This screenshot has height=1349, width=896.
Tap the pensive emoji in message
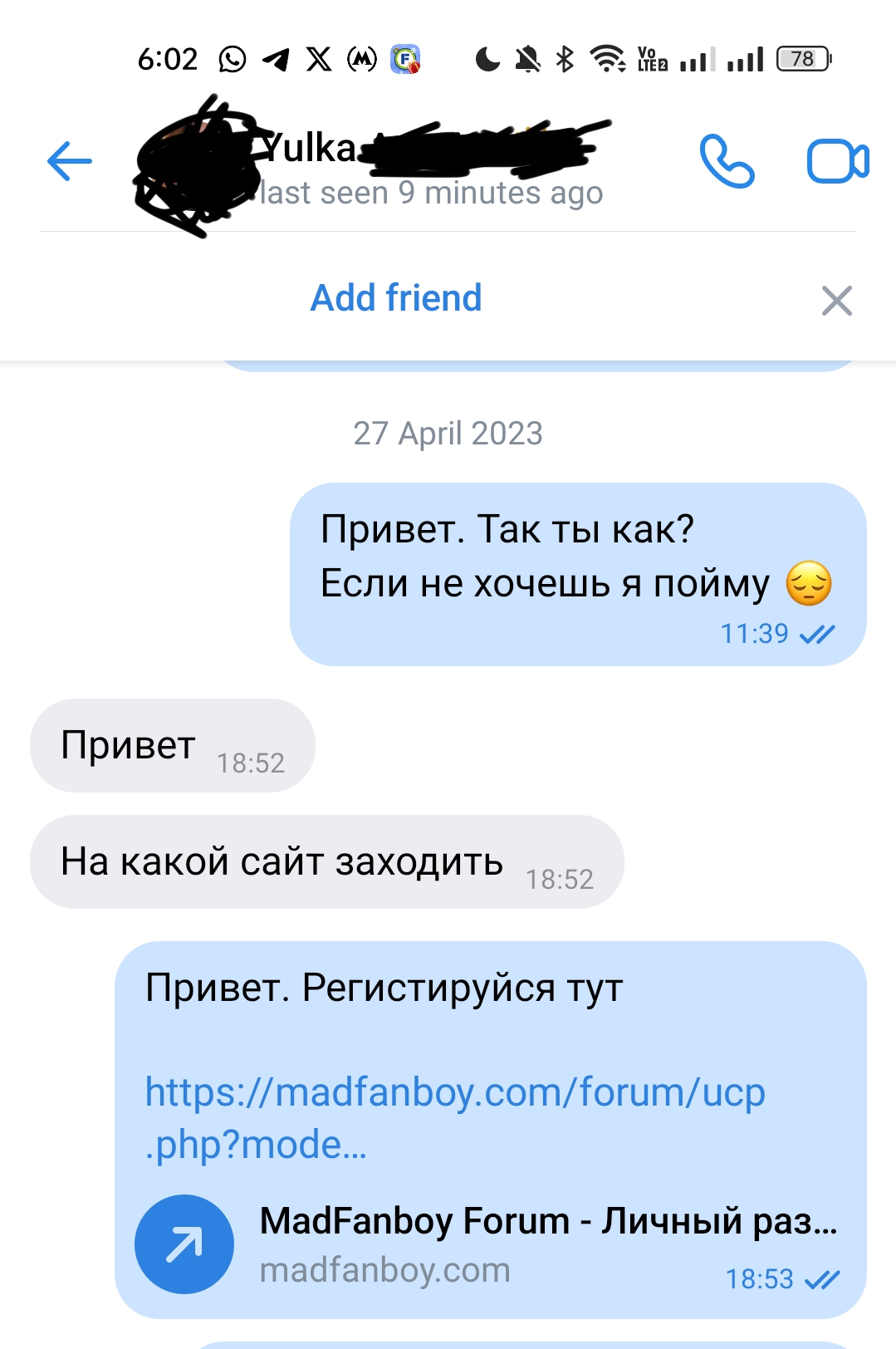click(809, 583)
